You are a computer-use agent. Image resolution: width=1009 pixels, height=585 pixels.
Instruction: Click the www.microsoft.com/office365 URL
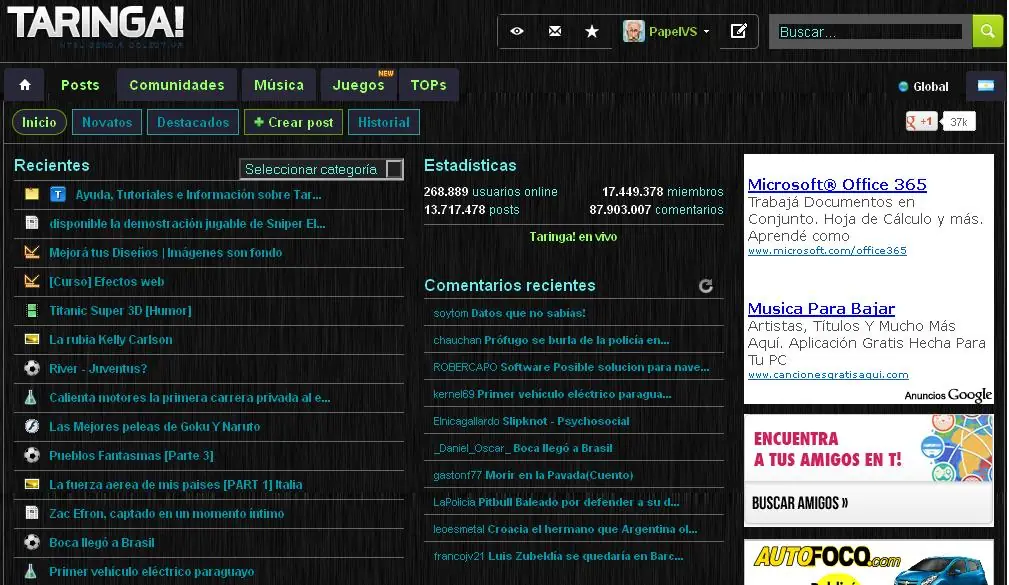coord(827,250)
